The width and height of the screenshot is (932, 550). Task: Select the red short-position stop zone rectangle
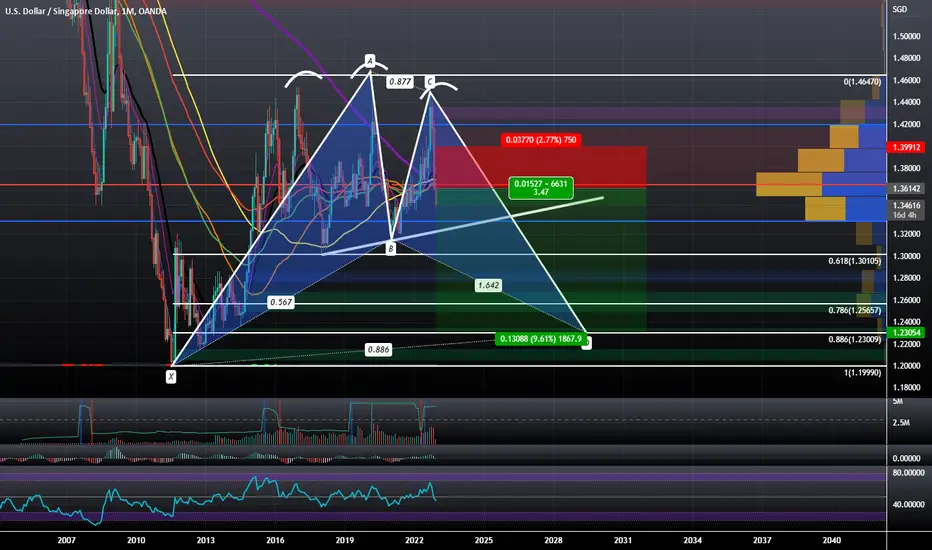[541, 167]
